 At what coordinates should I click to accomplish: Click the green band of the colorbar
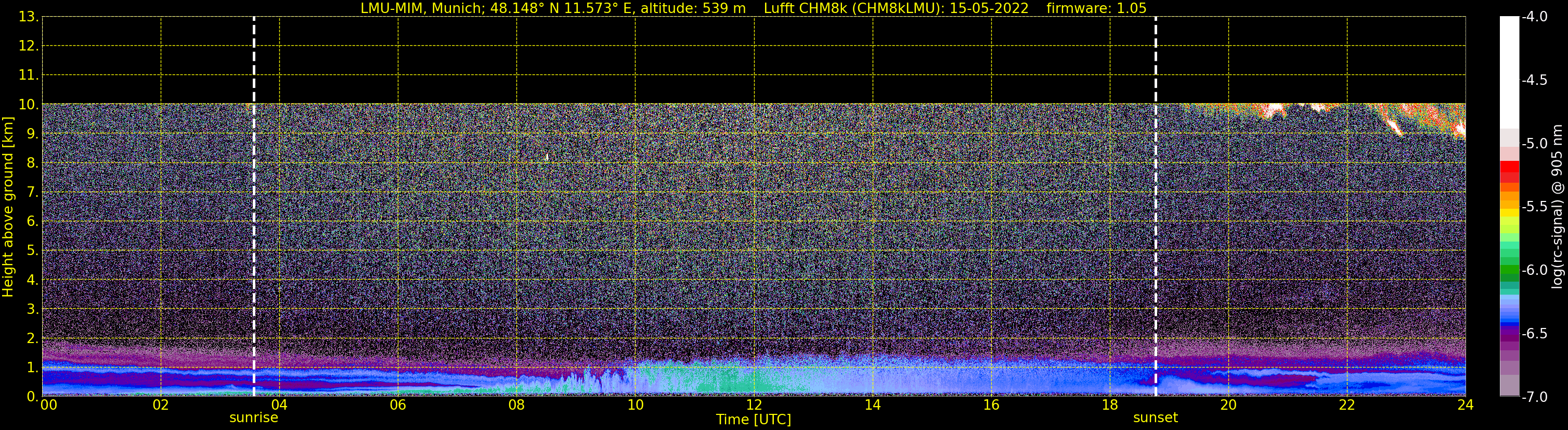1510,269
